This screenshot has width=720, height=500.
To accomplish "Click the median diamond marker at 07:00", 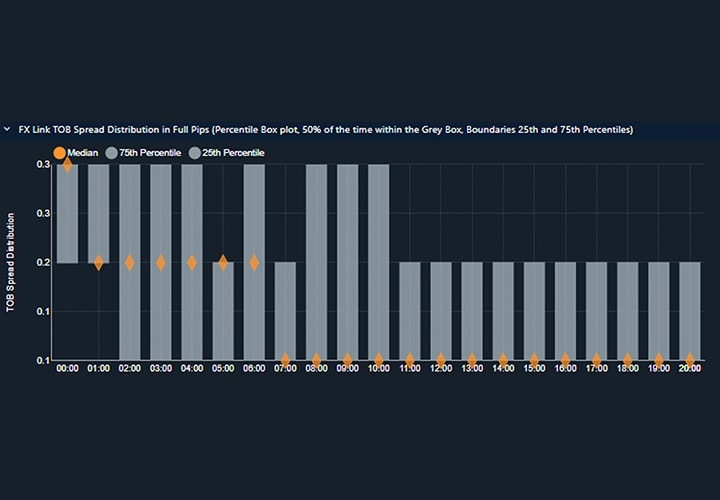I will click(x=285, y=359).
